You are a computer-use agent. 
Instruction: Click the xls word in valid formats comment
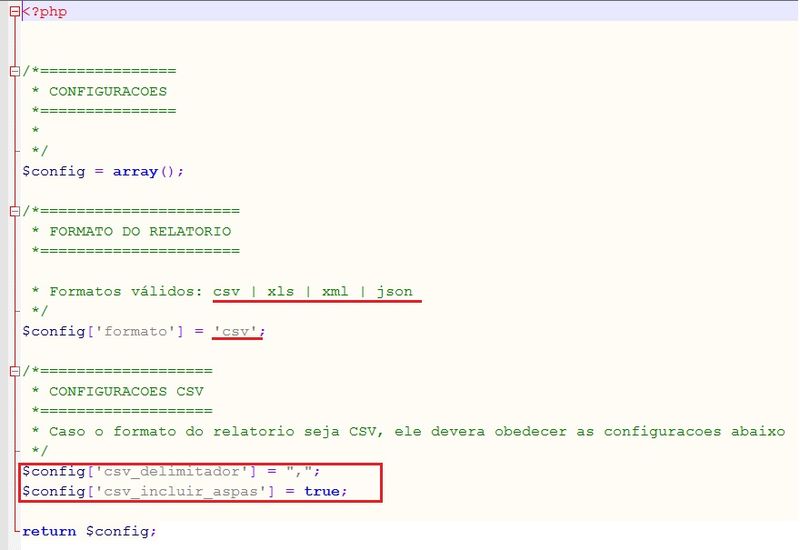click(283, 291)
